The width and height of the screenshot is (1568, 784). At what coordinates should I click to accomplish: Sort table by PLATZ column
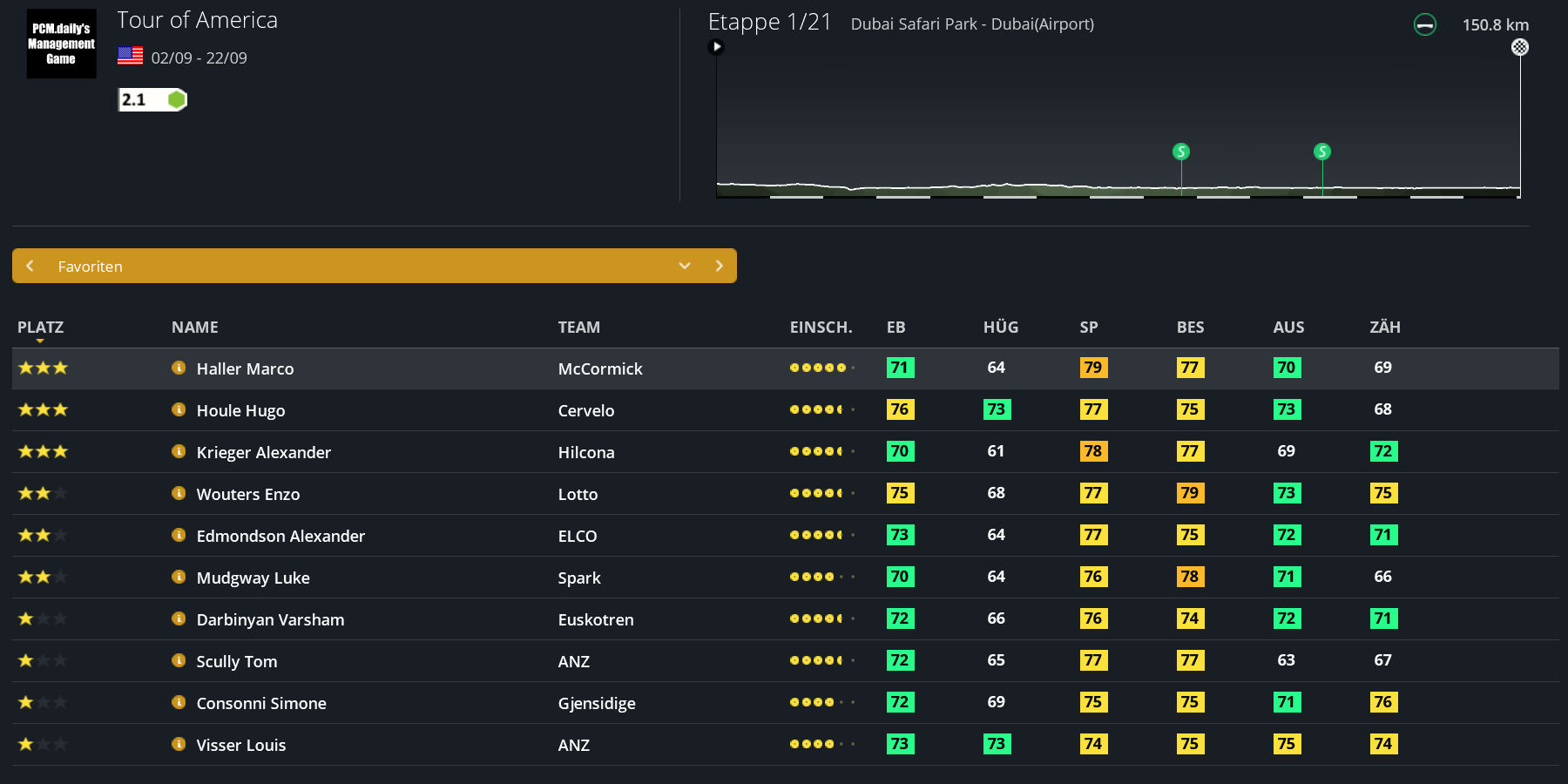[x=40, y=328]
